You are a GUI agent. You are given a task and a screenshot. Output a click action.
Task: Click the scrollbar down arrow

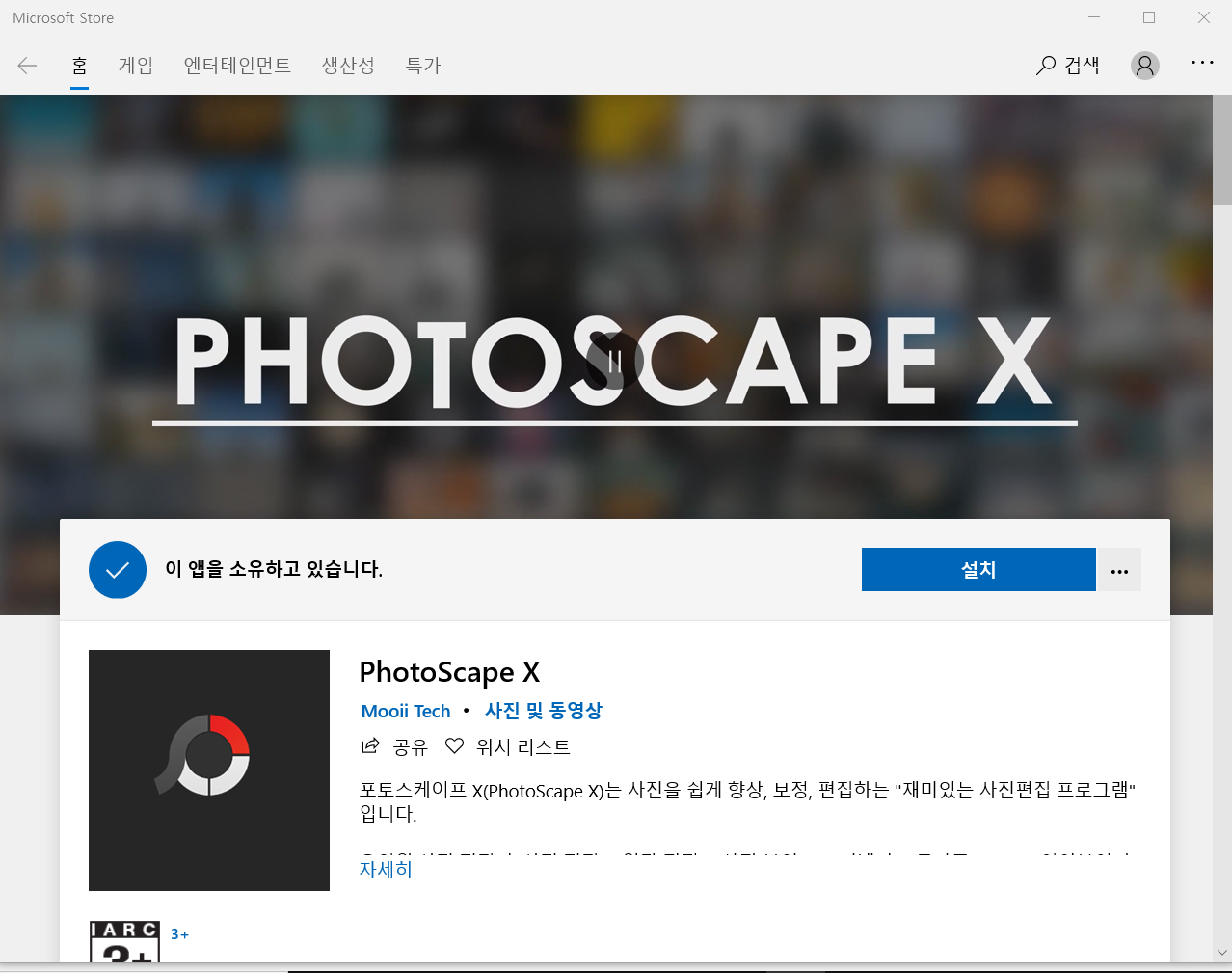tap(1222, 953)
